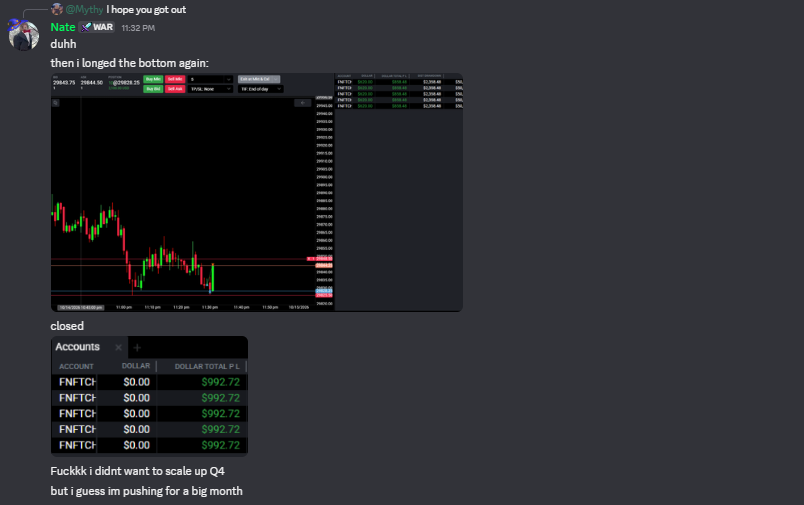This screenshot has width=804, height=505.
Task: Click 'but i guess im pushing for a big month'
Action: tap(147, 491)
